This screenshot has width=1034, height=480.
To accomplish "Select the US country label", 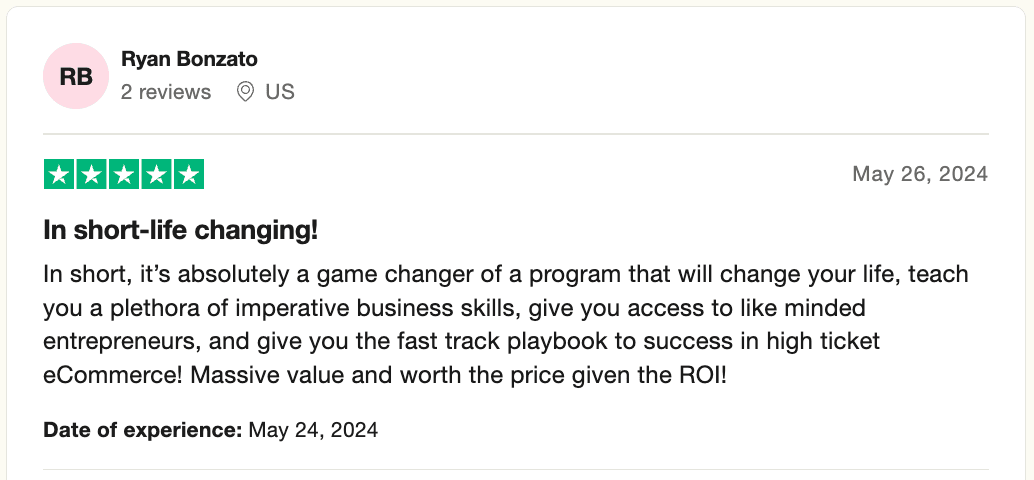I will coord(280,92).
